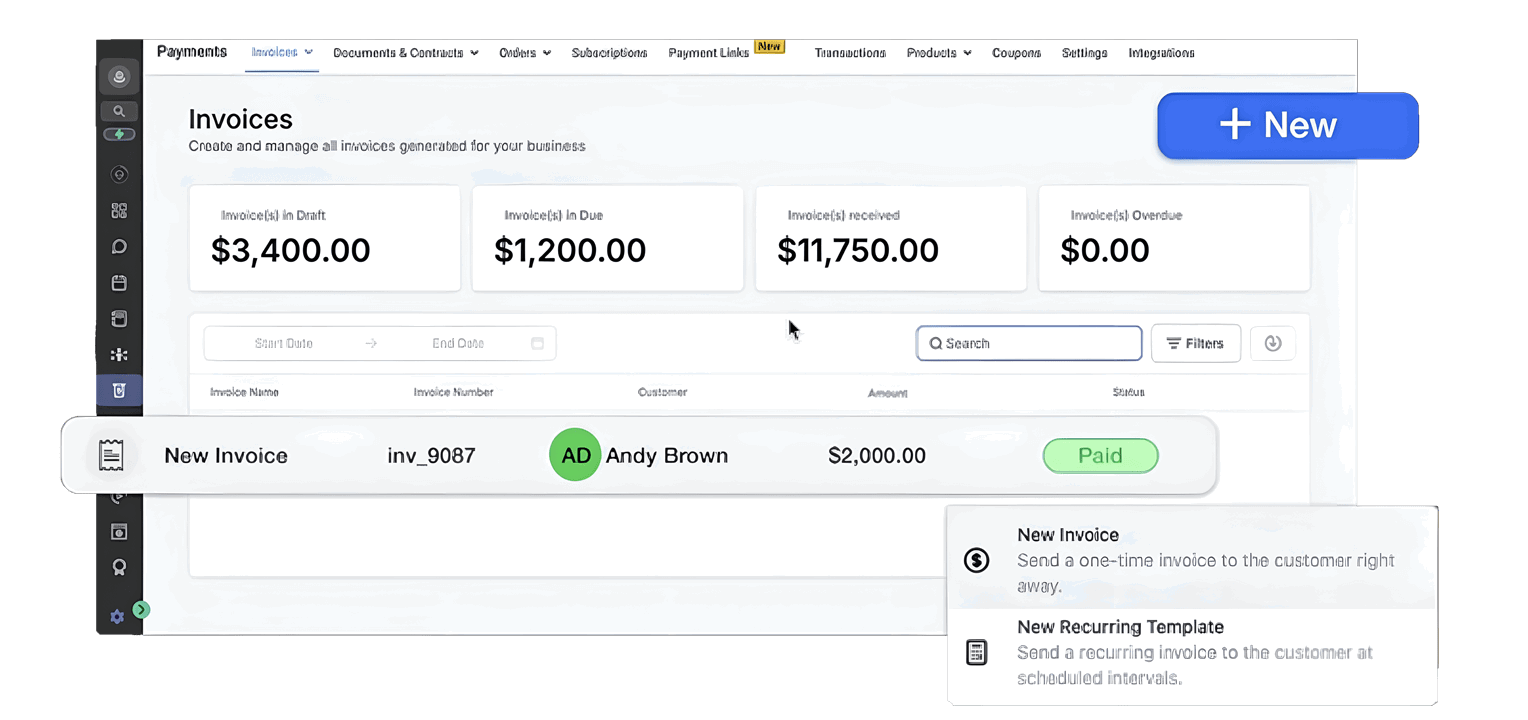Open the Filters button
This screenshot has width=1528, height=720.
click(x=1195, y=343)
